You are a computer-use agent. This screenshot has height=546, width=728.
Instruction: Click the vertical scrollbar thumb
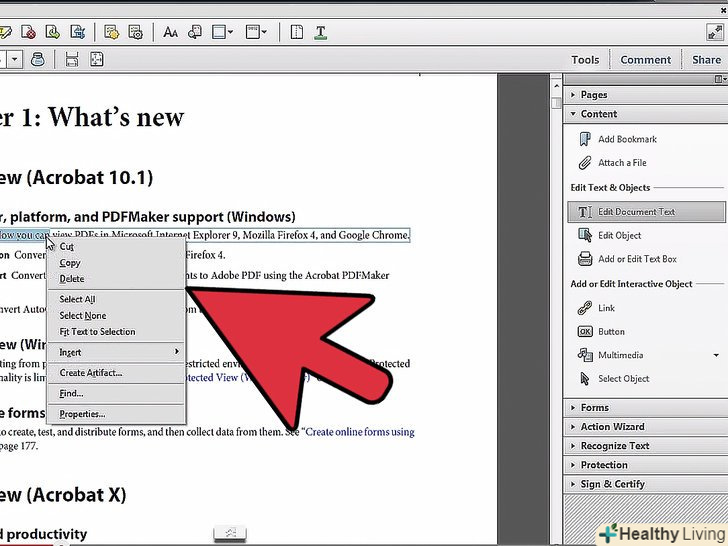556,102
